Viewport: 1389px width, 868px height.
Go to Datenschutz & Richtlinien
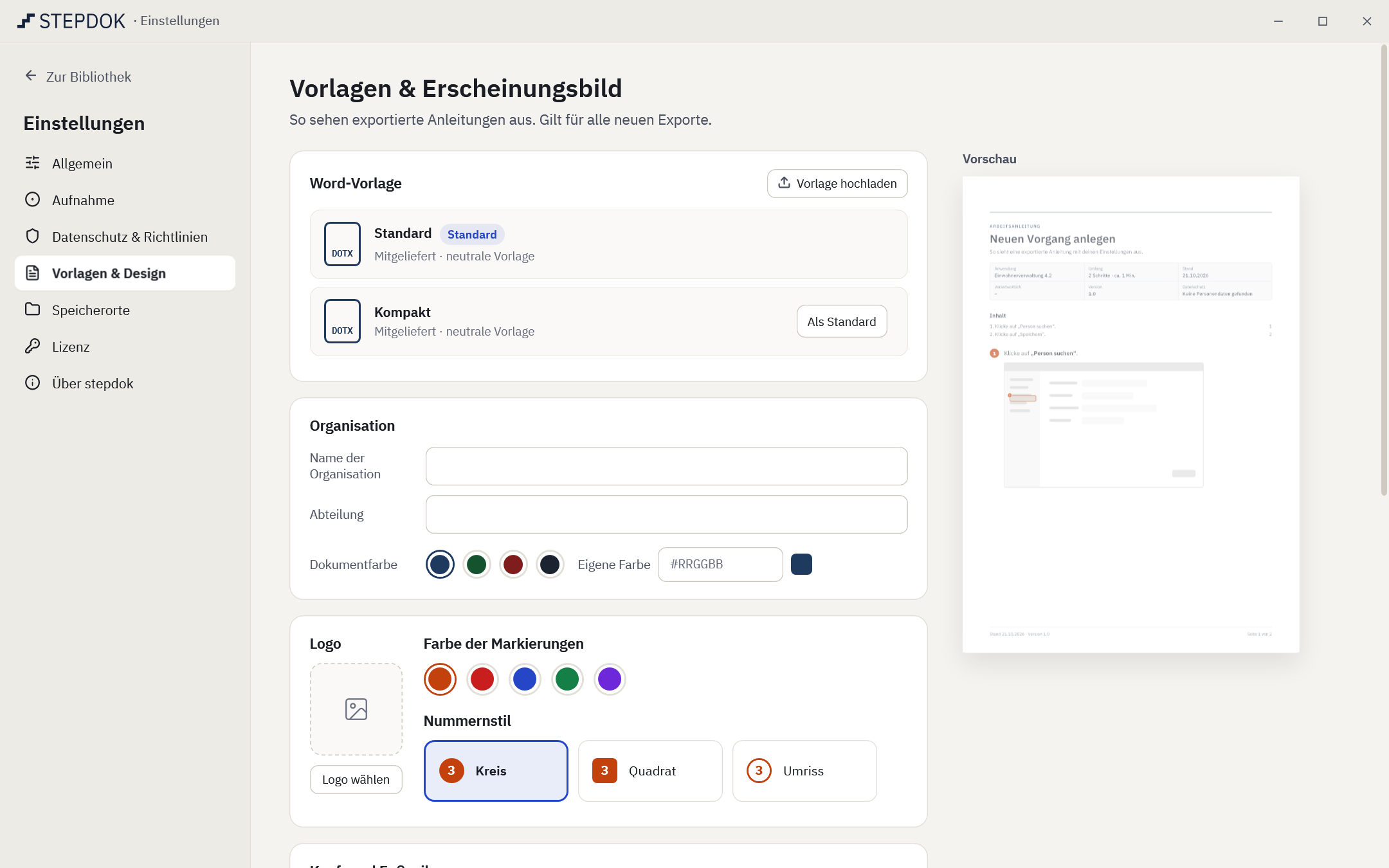[x=125, y=237]
